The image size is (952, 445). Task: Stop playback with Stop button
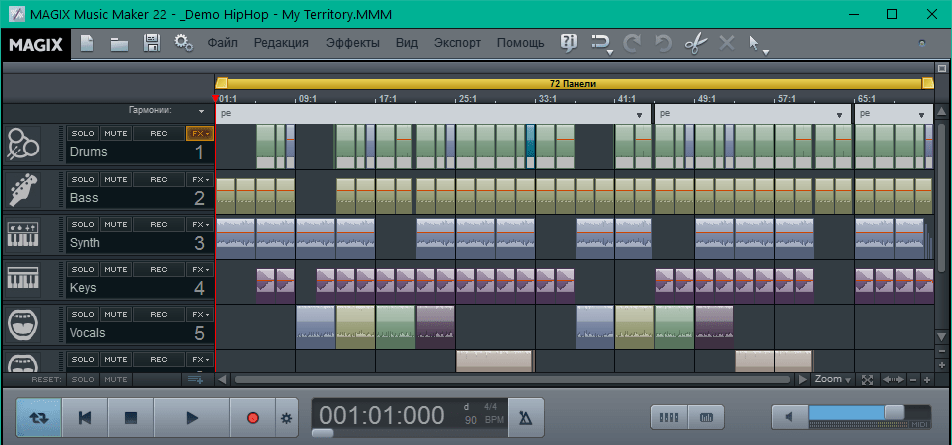tap(131, 418)
